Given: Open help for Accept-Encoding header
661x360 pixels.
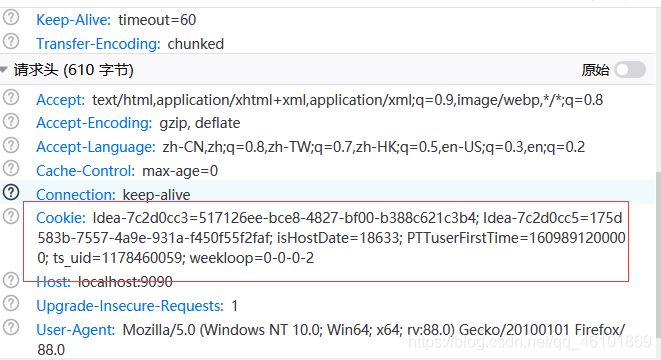Looking at the screenshot, I should point(11,121).
